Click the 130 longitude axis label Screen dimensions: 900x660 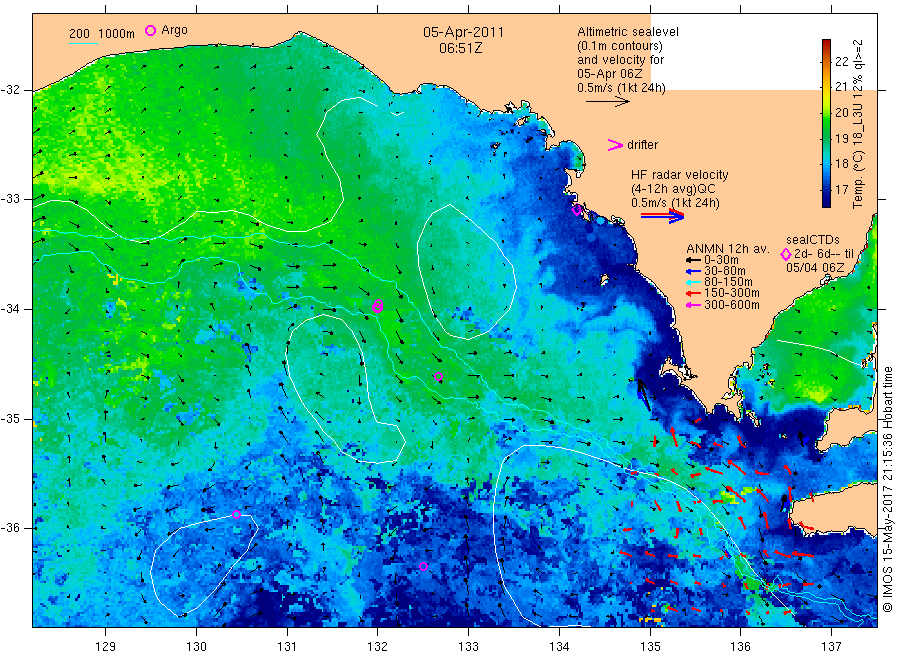pyautogui.click(x=196, y=647)
